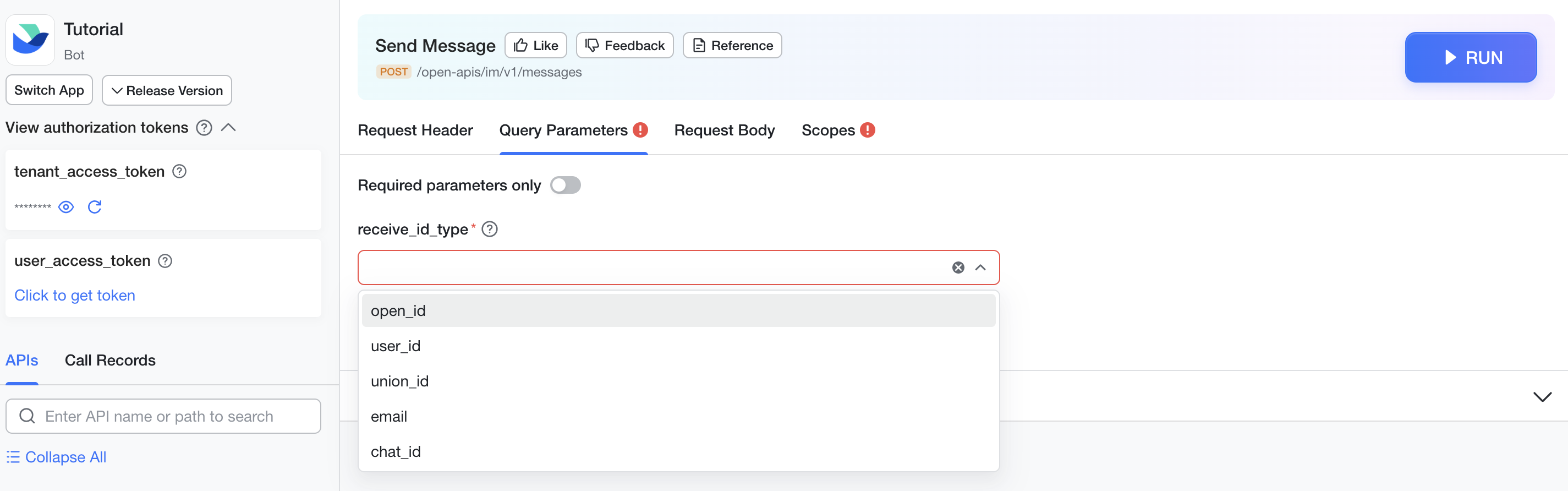Collapse the authorization tokens section
1568x491 pixels.
pyautogui.click(x=229, y=127)
